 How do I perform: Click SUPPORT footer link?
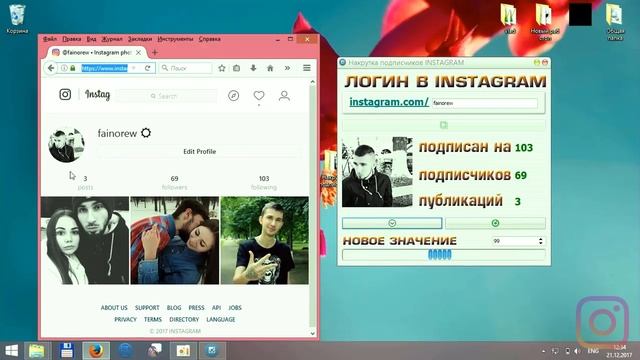pos(147,308)
